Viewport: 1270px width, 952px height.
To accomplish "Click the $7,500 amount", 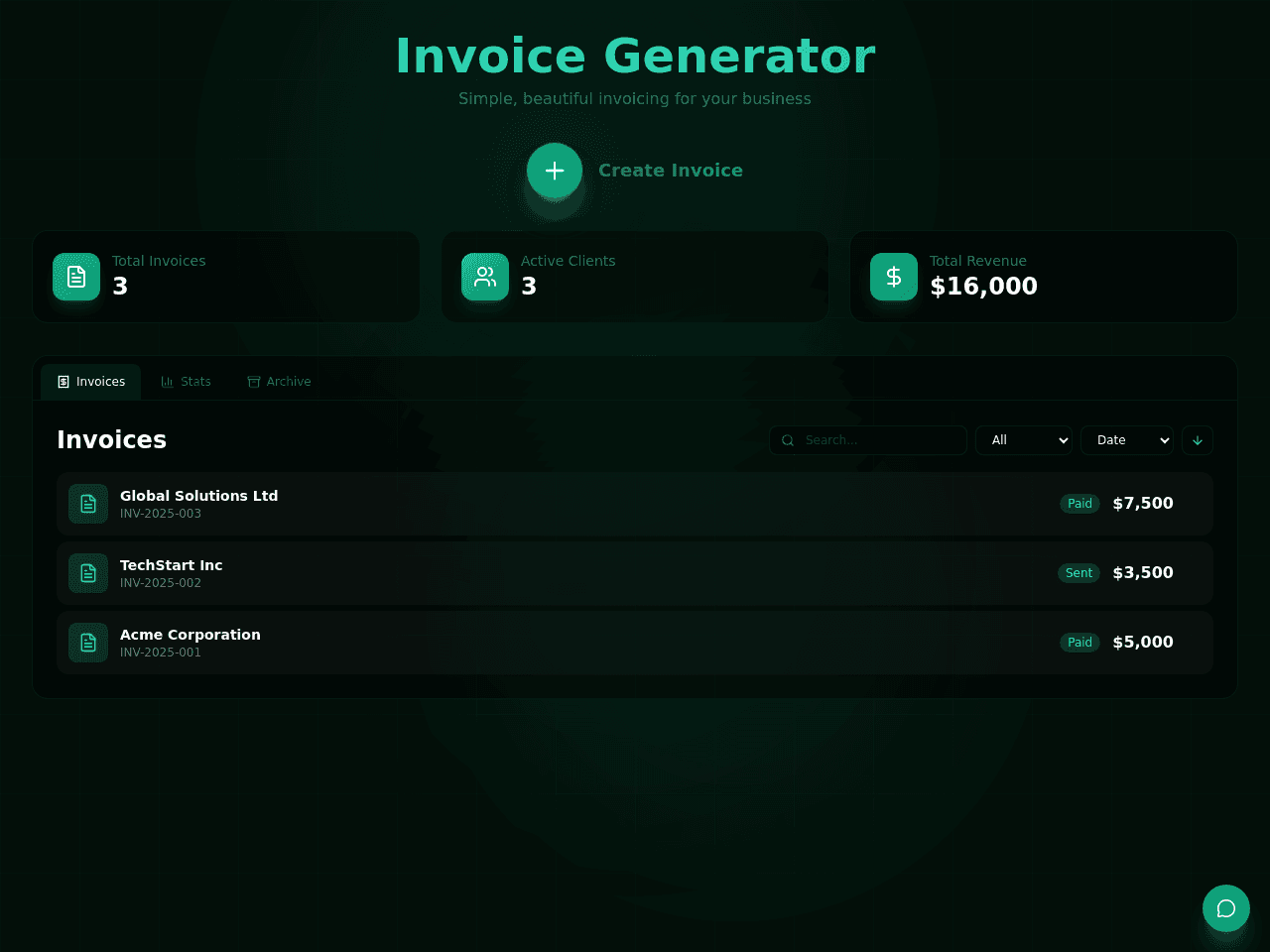I will tap(1143, 504).
